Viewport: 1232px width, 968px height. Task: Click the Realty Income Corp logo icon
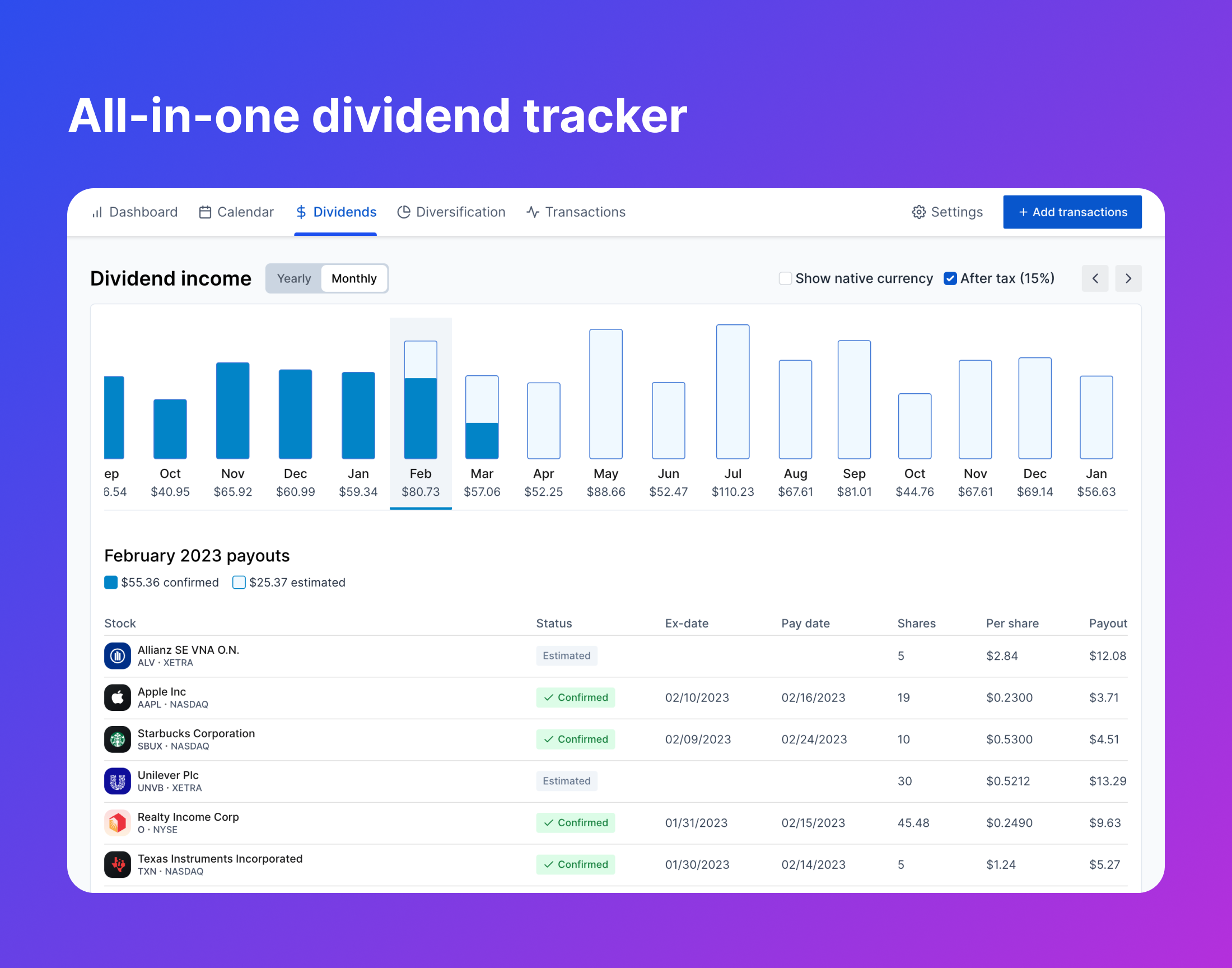click(118, 823)
